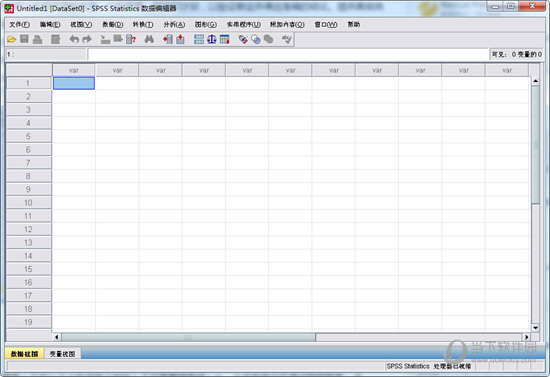Open the 帮助 menu
The width and height of the screenshot is (550, 377).
coord(354,25)
